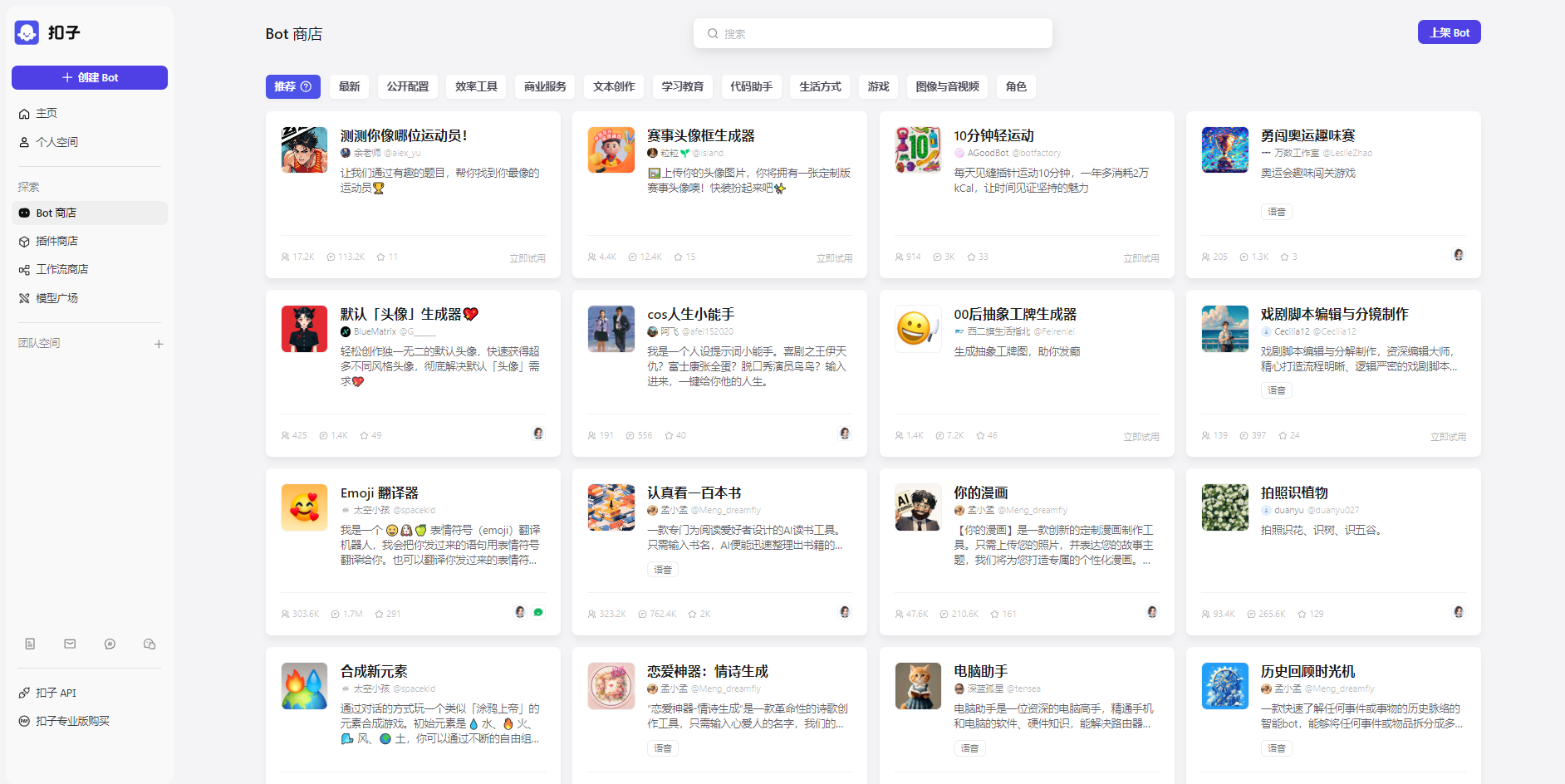Switch to the 公开配置 tab

coord(408,86)
